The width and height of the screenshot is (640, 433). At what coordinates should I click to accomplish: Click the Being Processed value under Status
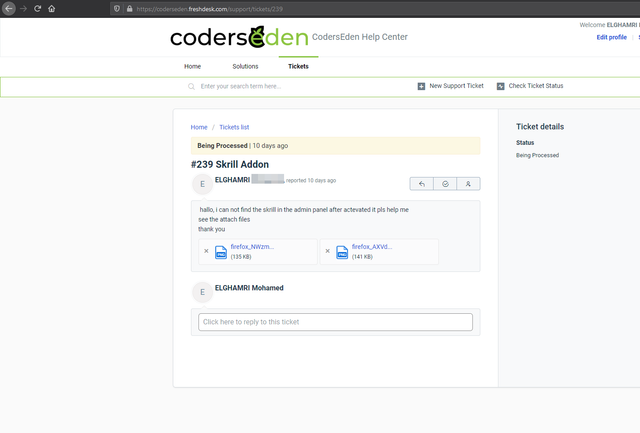tap(538, 155)
